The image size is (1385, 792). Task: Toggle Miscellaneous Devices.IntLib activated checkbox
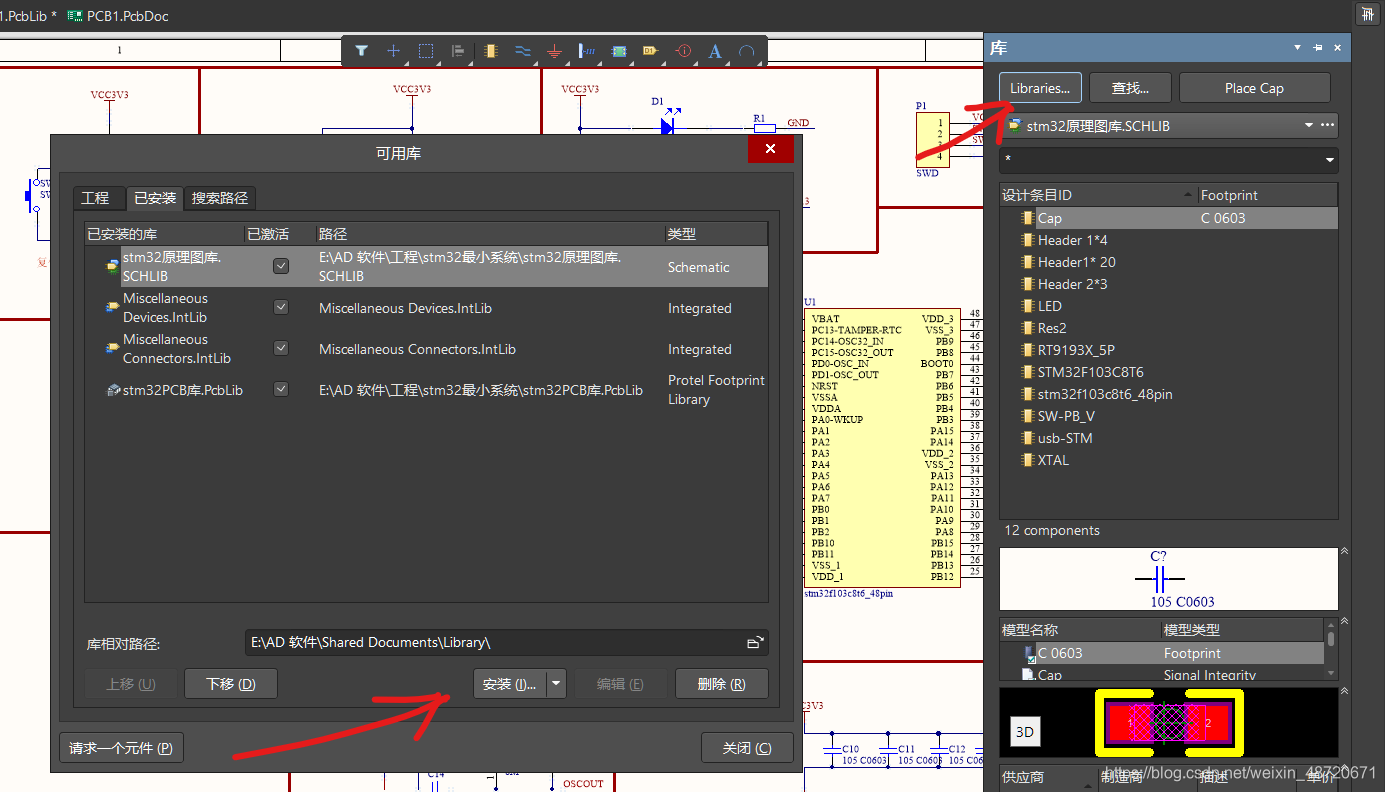click(x=281, y=307)
